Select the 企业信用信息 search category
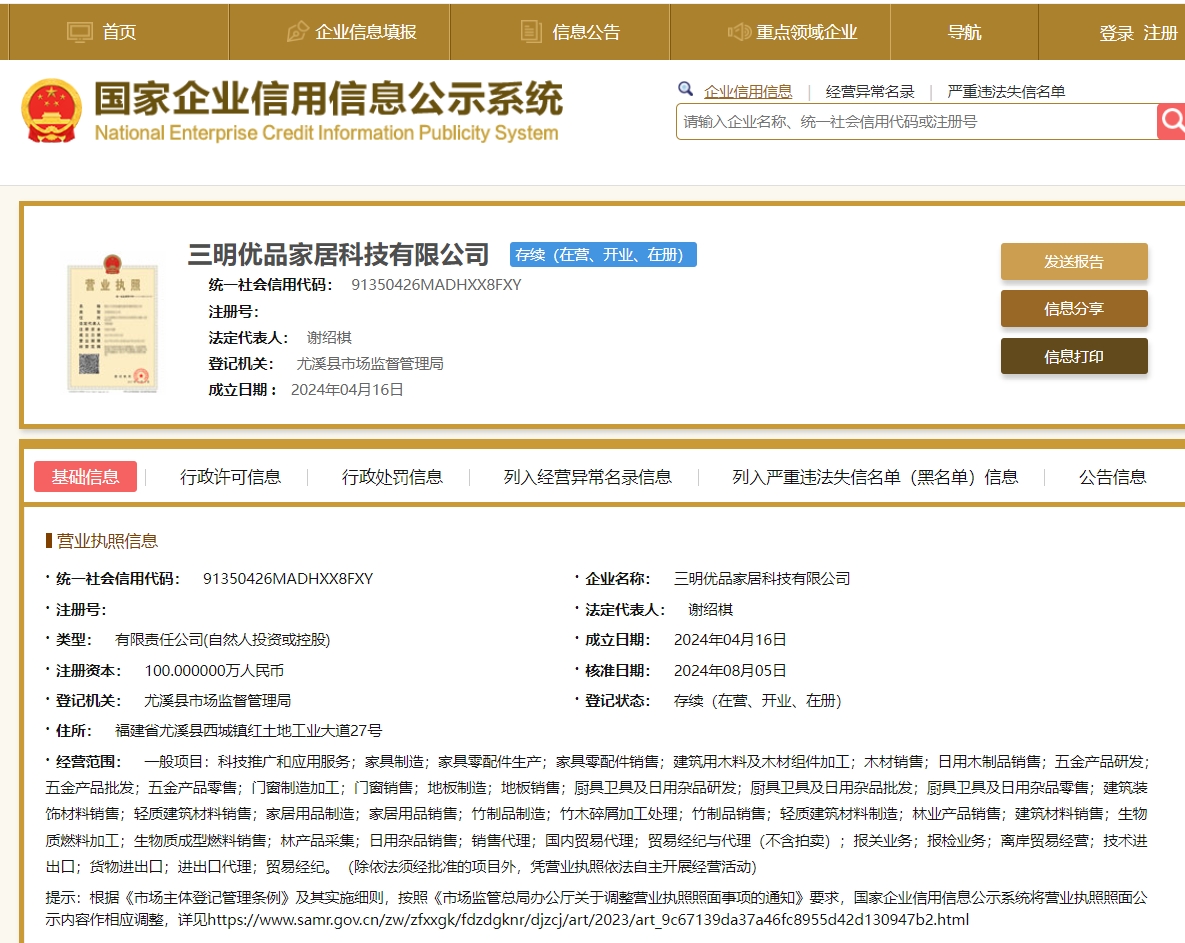Viewport: 1185px width, 943px height. pos(747,91)
